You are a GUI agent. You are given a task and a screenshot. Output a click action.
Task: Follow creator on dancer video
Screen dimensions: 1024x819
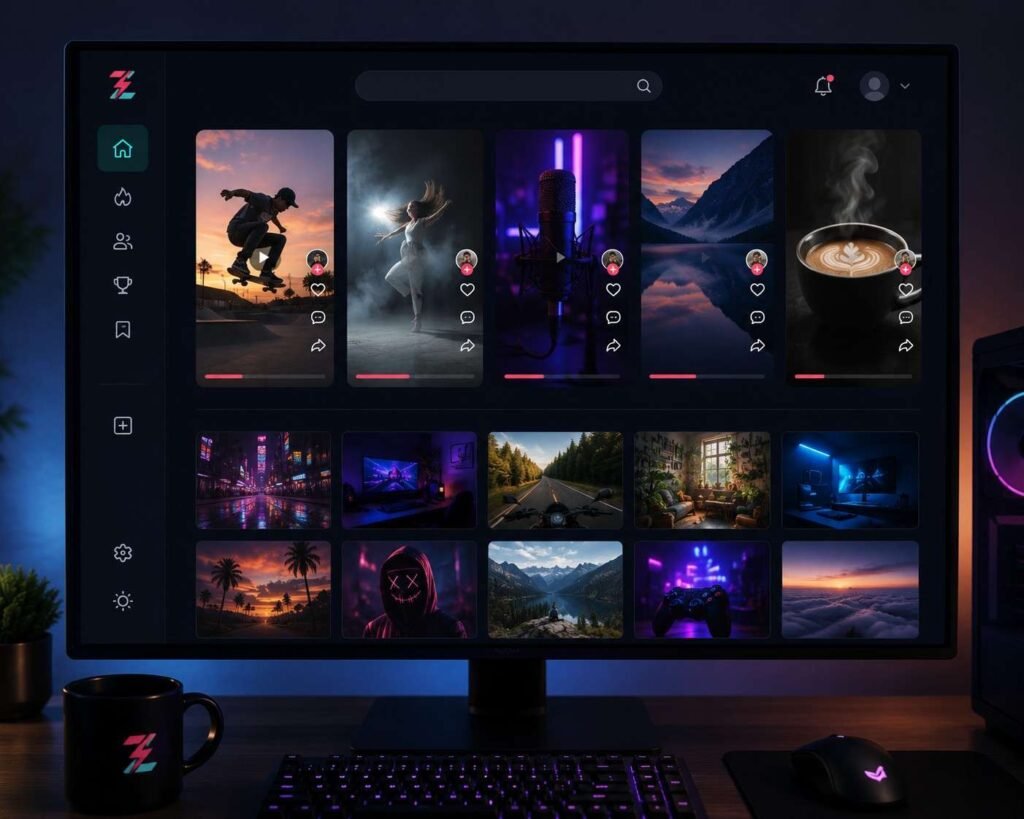tap(467, 270)
